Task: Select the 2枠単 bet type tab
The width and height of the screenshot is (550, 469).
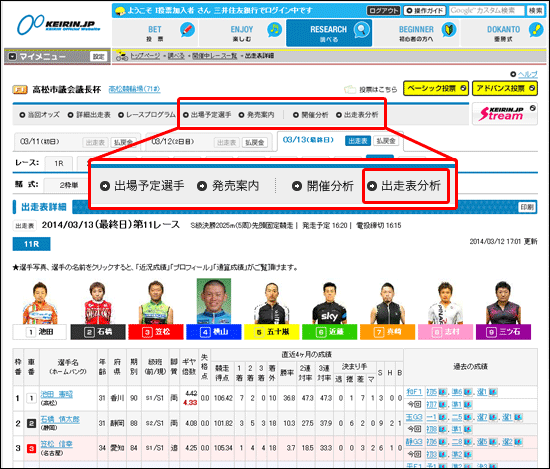Action: pos(68,185)
